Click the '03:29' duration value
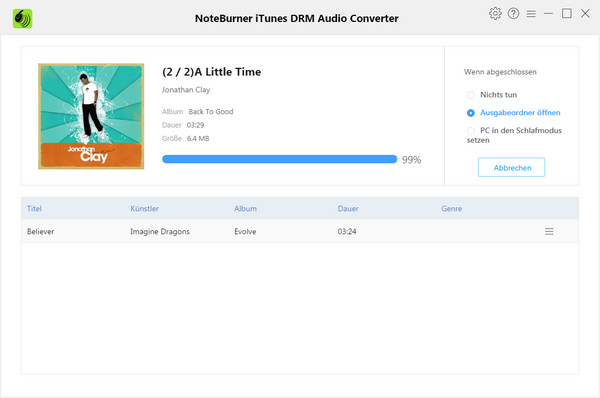The width and height of the screenshot is (600, 398). coord(195,125)
